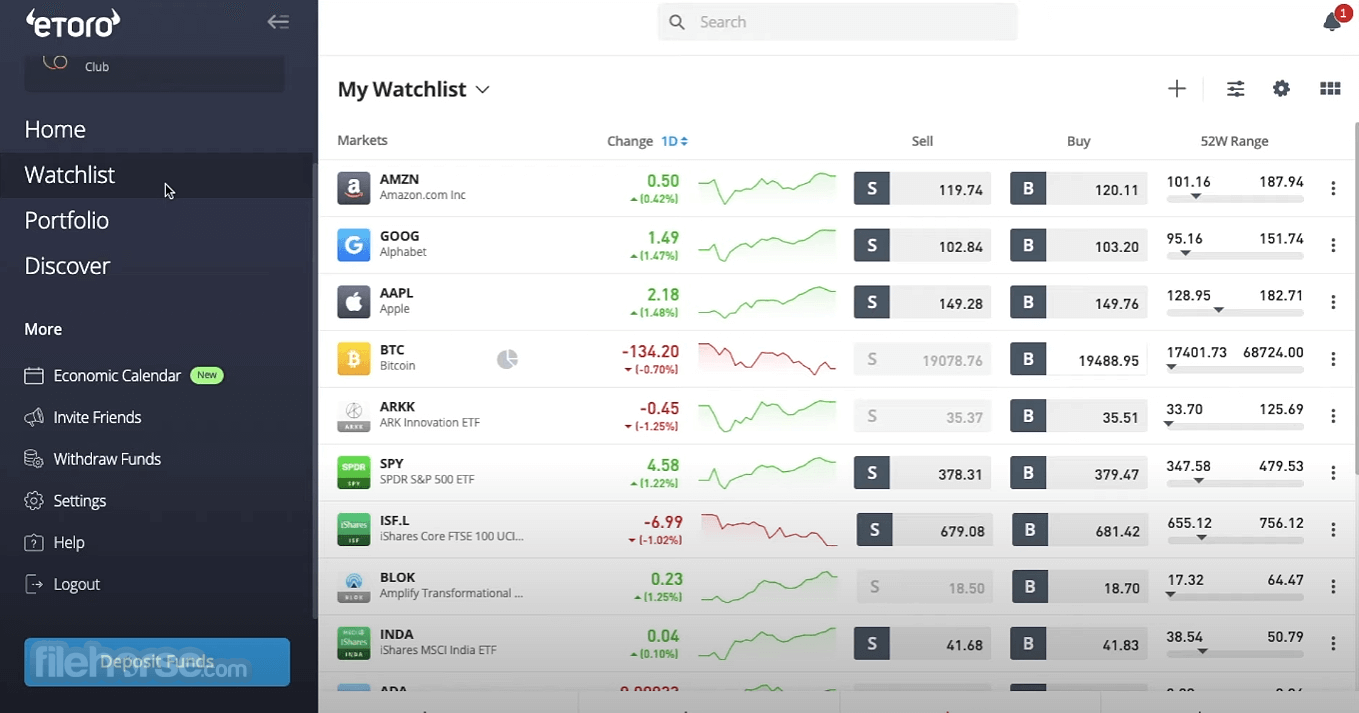Viewport: 1359px width, 713px height.
Task: Click the SPY SPDR logo icon
Action: 354,473
